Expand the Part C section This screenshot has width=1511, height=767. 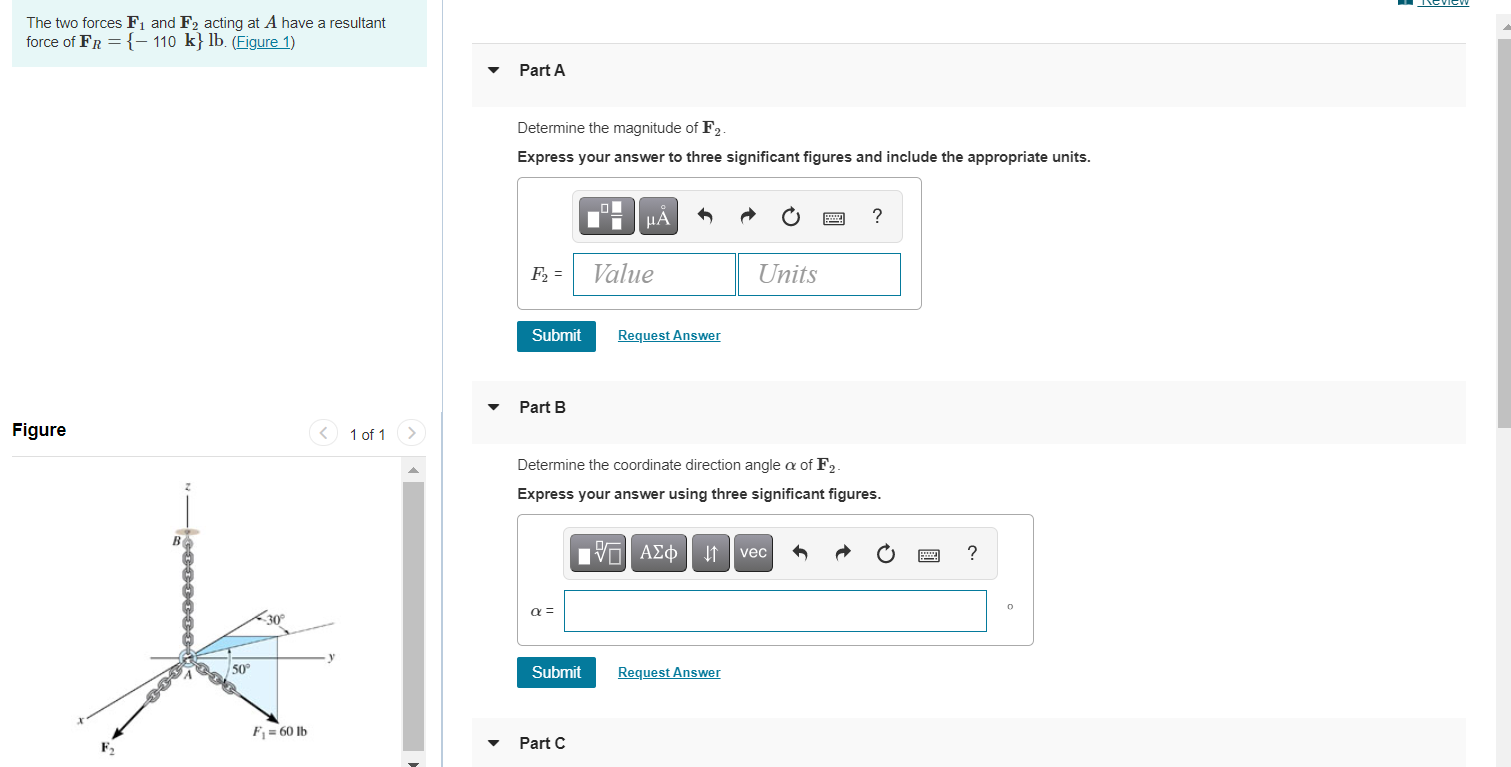point(493,743)
